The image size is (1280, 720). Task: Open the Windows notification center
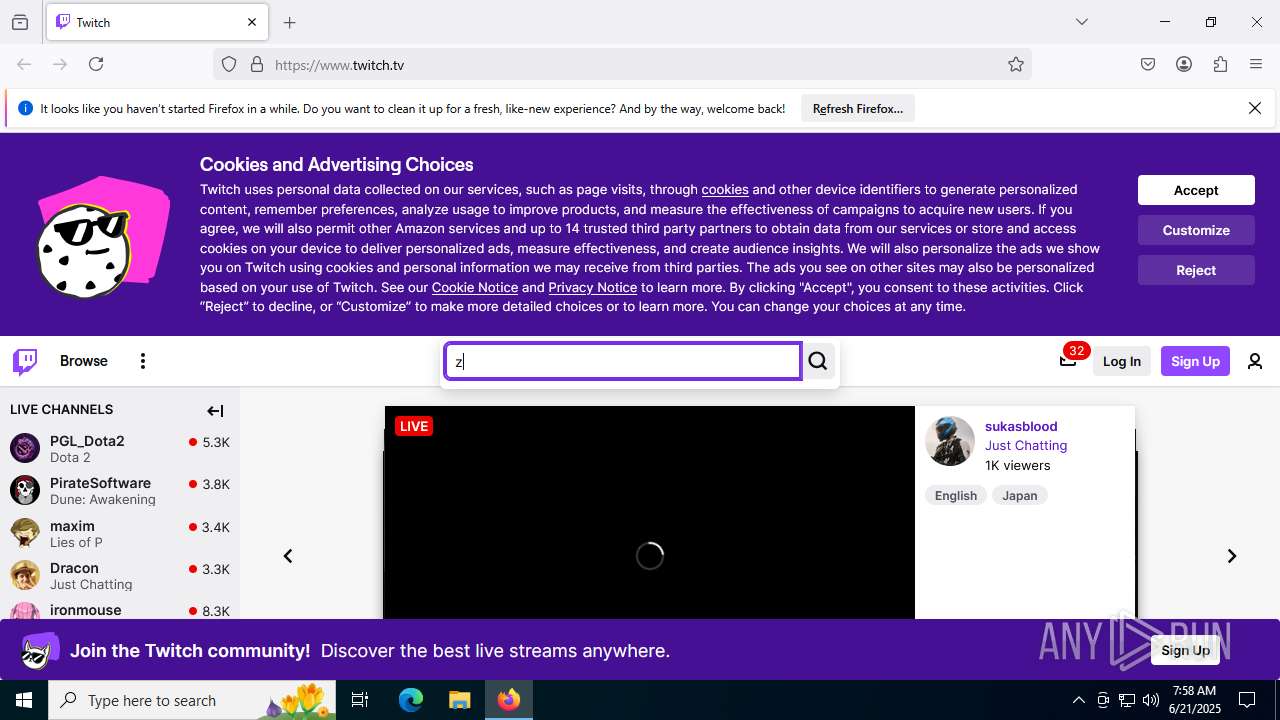[1247, 700]
